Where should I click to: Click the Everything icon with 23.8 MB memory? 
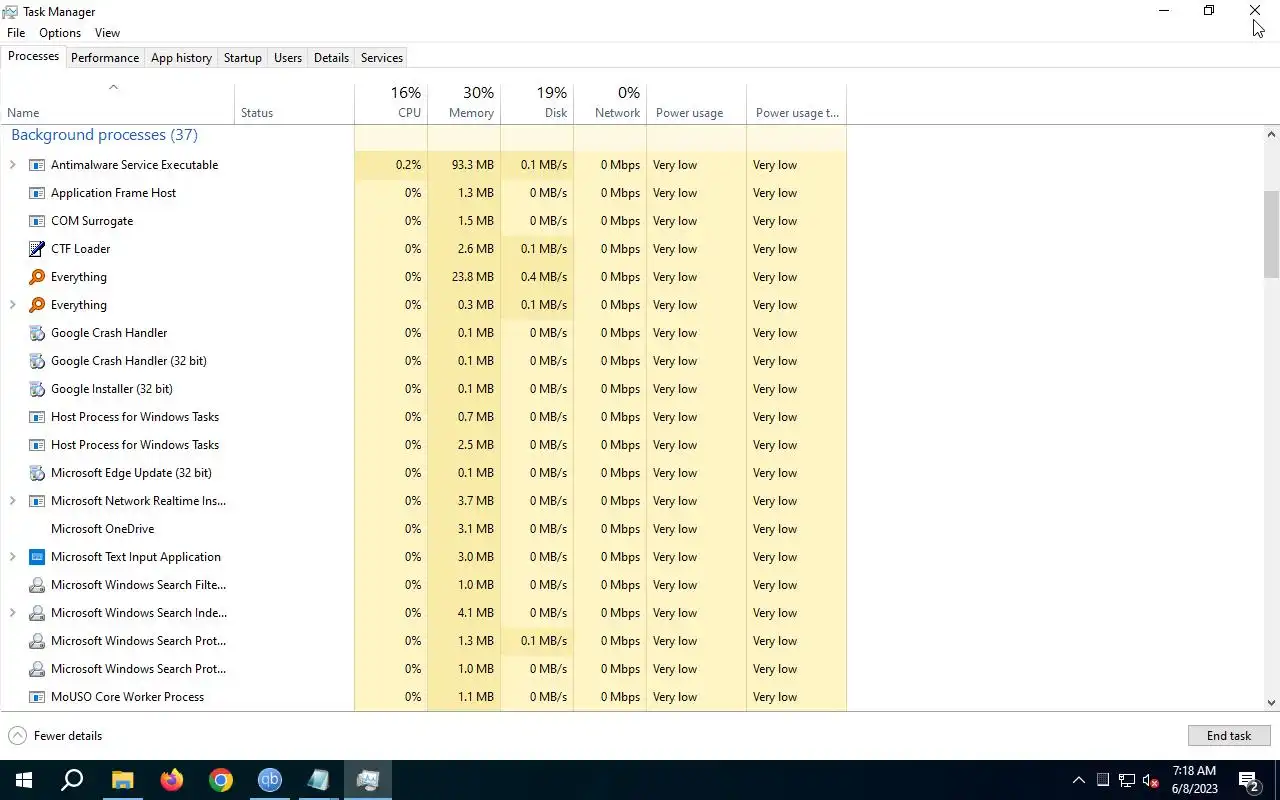[37, 277]
